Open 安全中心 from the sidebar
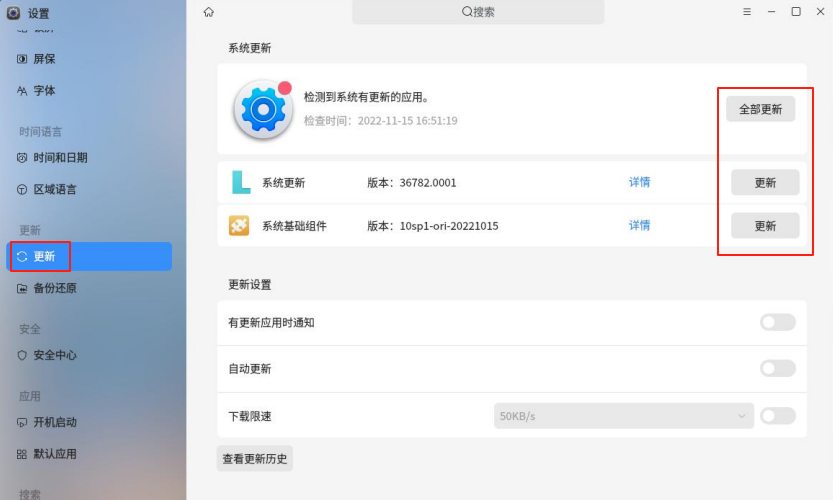 pyautogui.click(x=54, y=355)
